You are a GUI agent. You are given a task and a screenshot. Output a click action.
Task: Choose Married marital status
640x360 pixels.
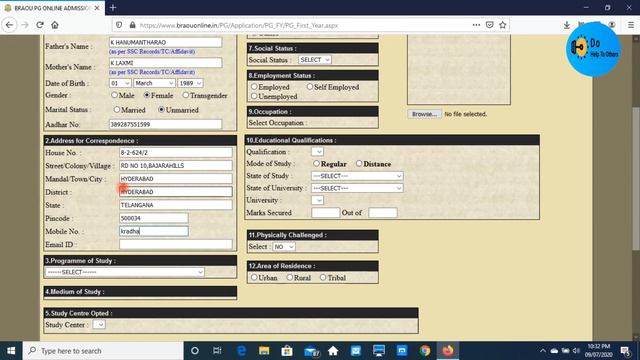117,109
